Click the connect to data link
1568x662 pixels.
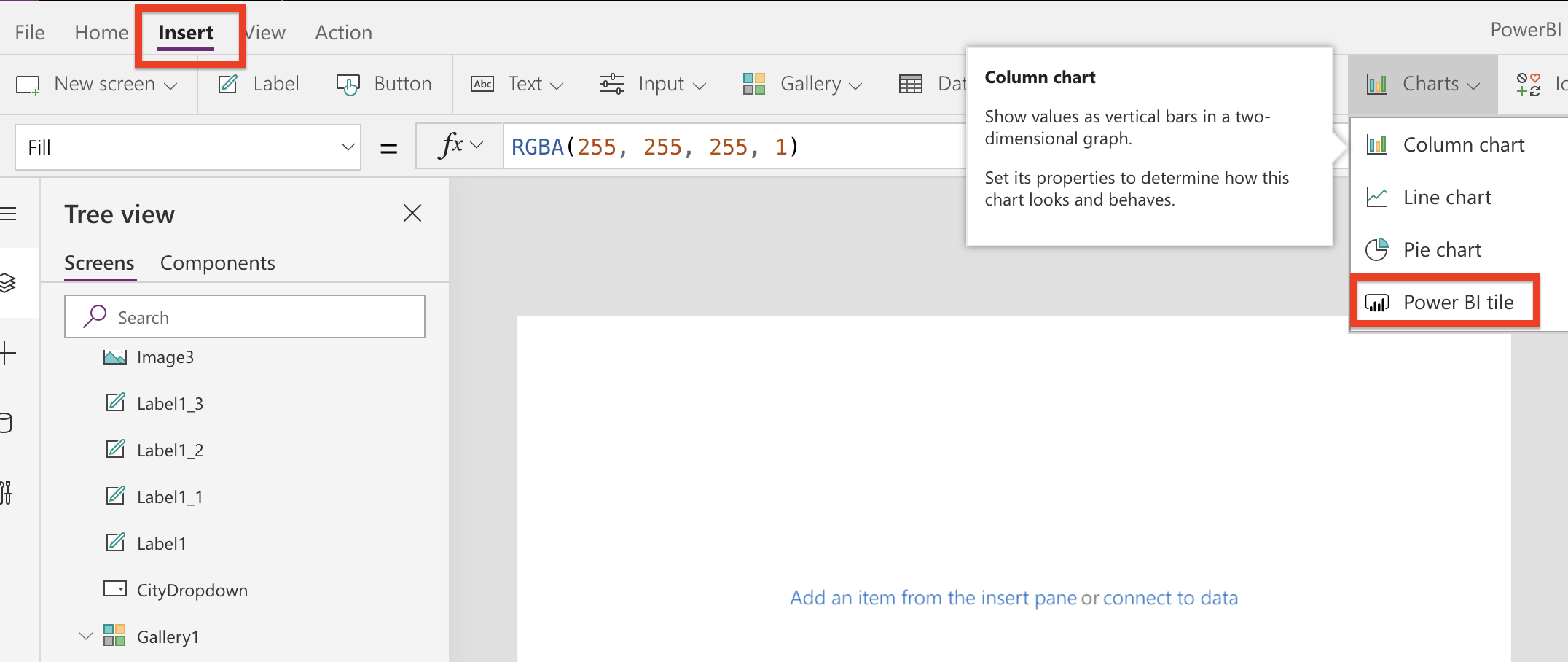coord(1171,598)
